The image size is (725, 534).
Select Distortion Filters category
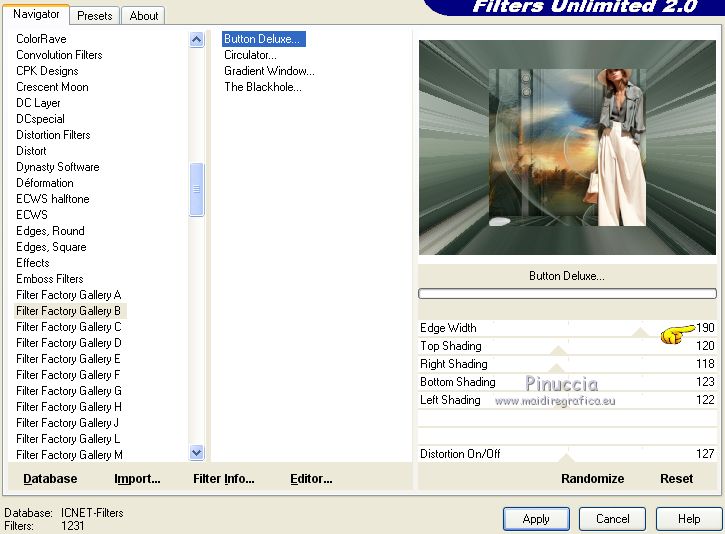tap(53, 135)
